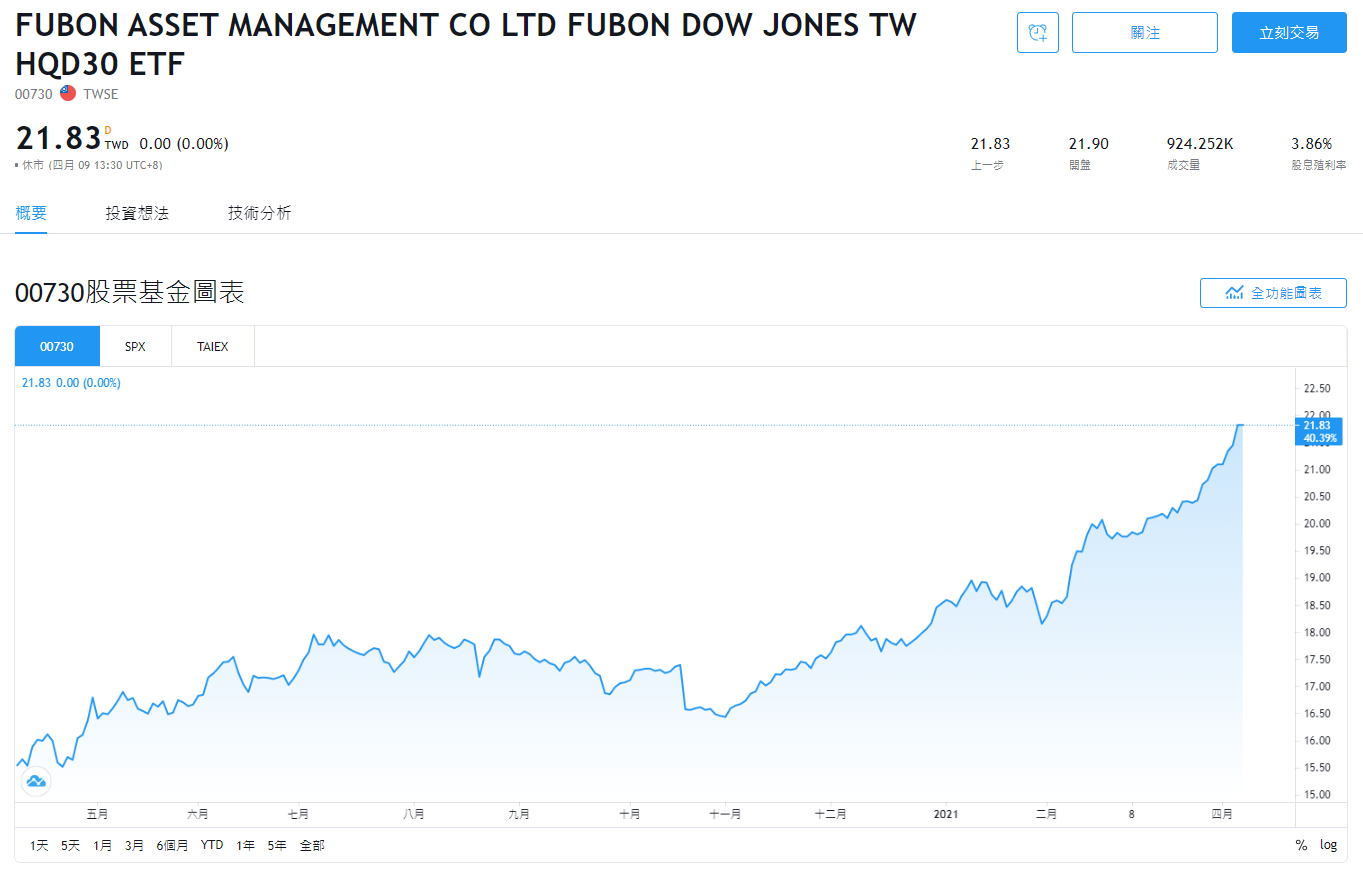The image size is (1363, 875).
Task: Click the Taiwan flag icon next to TWSE
Action: pyautogui.click(x=68, y=94)
